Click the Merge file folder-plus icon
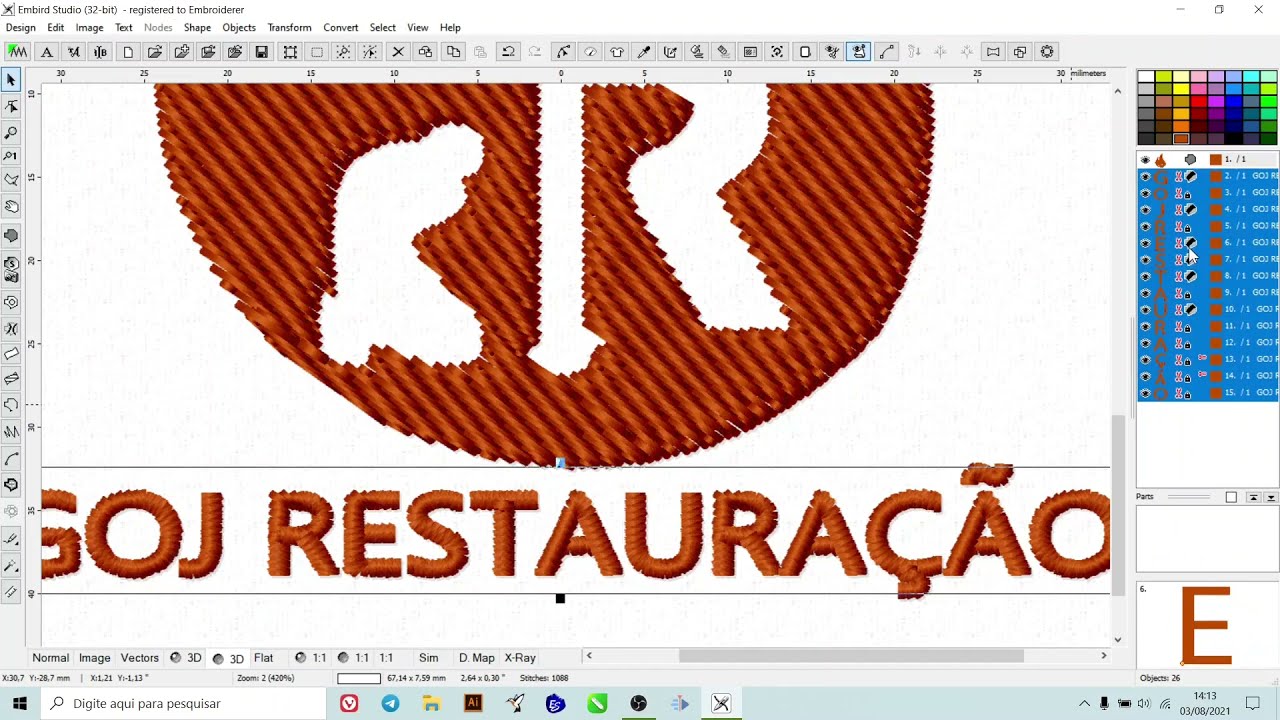Viewport: 1280px width, 720px height. click(x=182, y=52)
